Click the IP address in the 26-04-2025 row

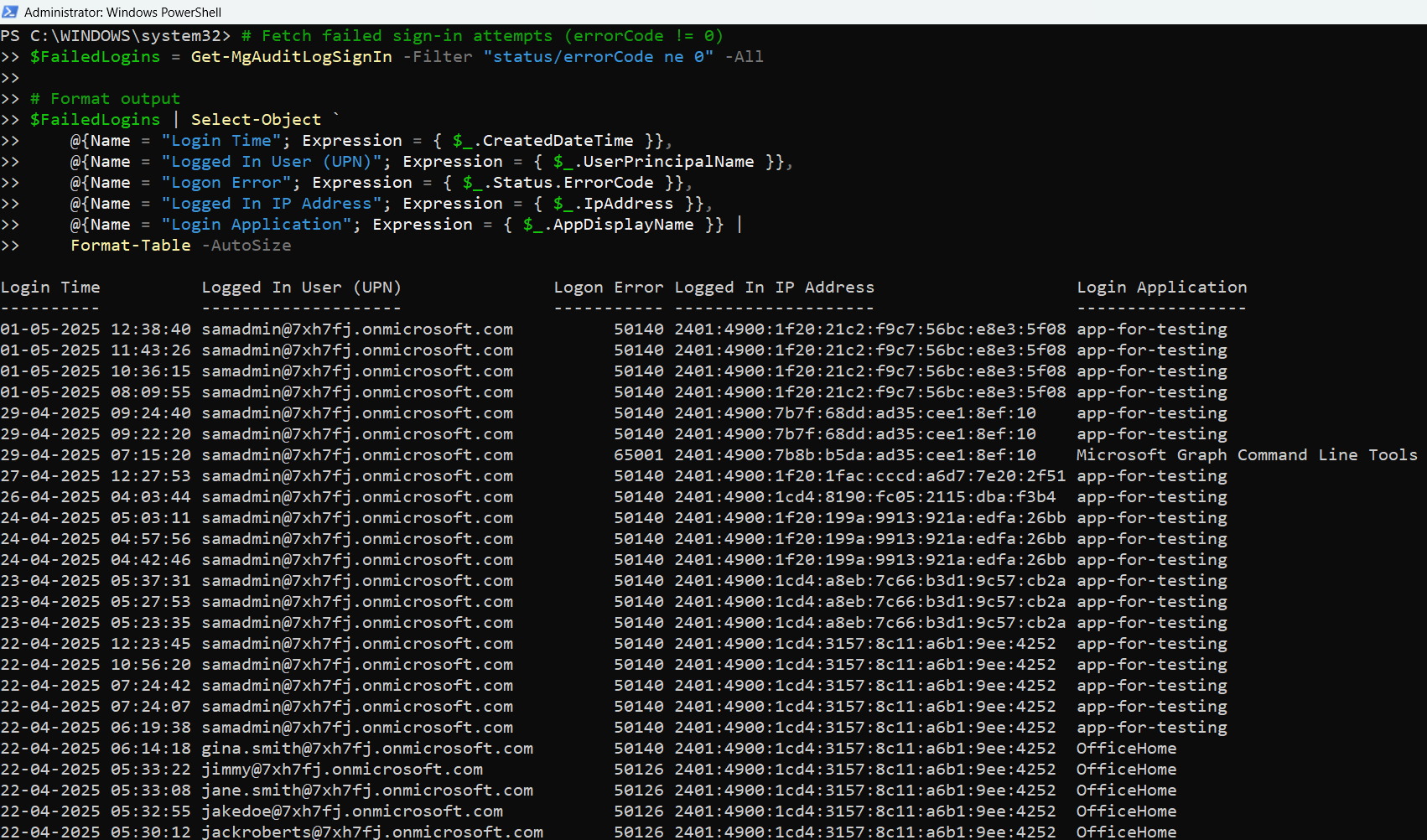tap(864, 497)
